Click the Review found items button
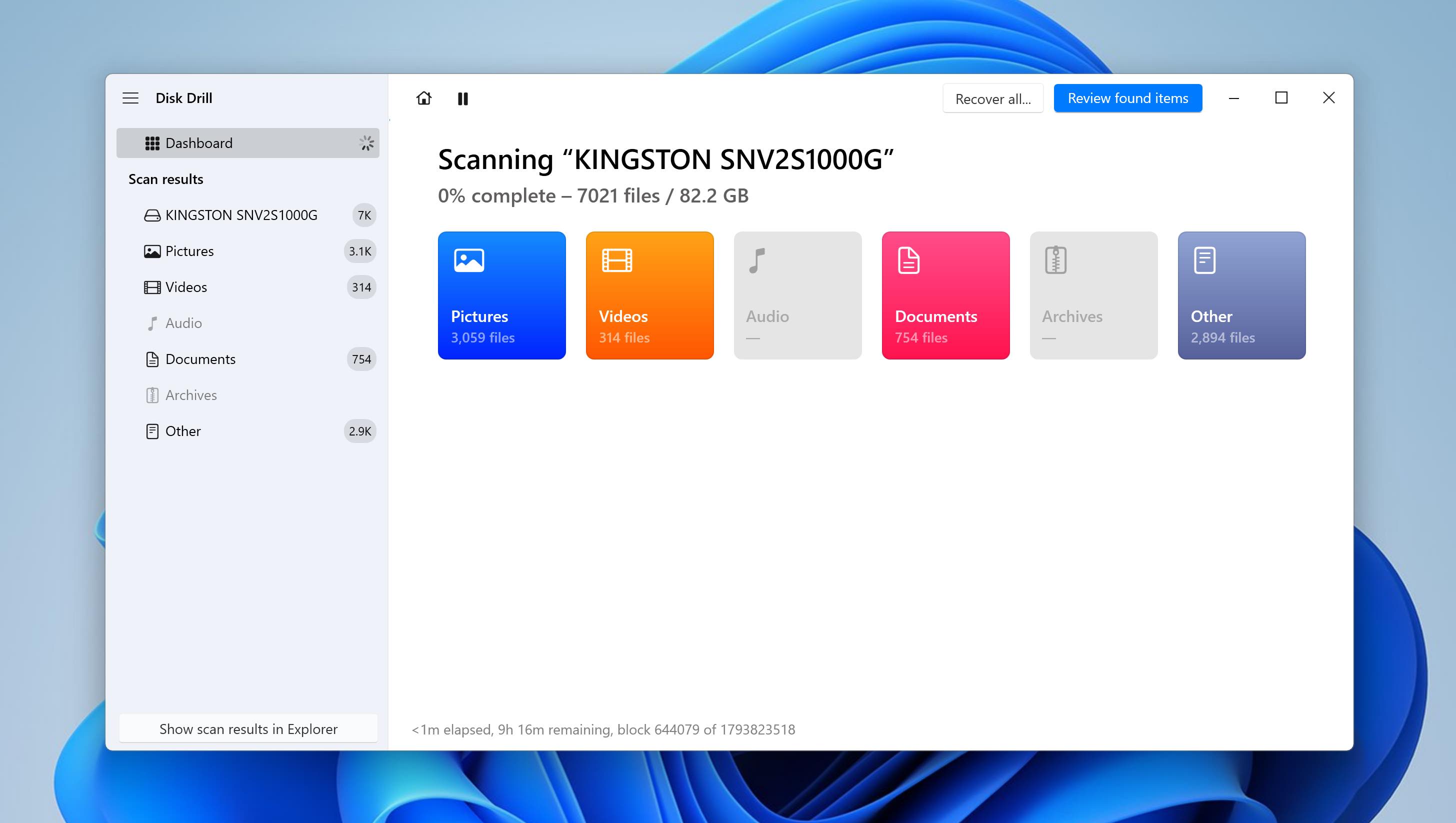 click(x=1127, y=98)
